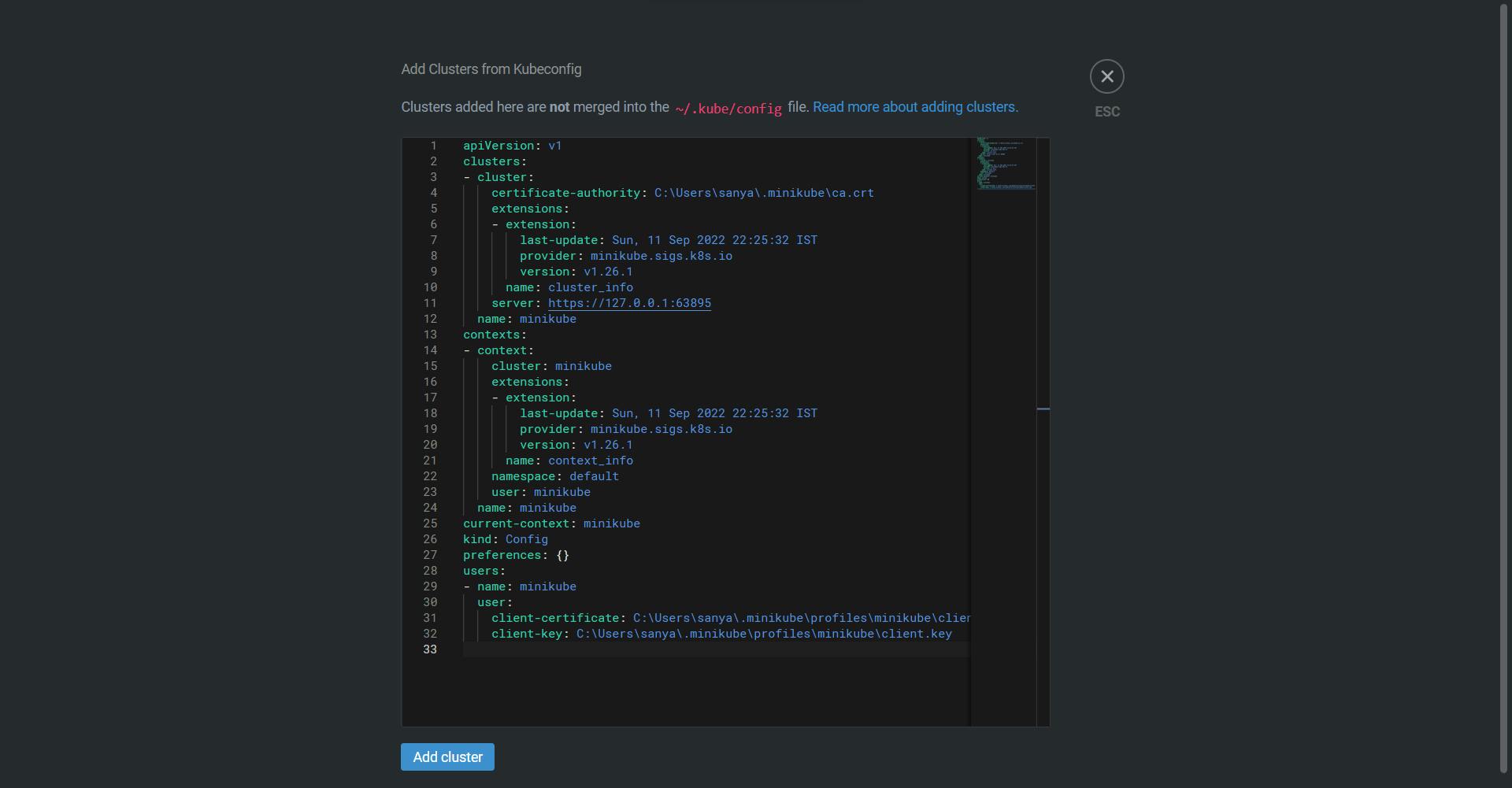Click 'client-key' path on line 32
The height and width of the screenshot is (788, 1512).
[x=764, y=634]
